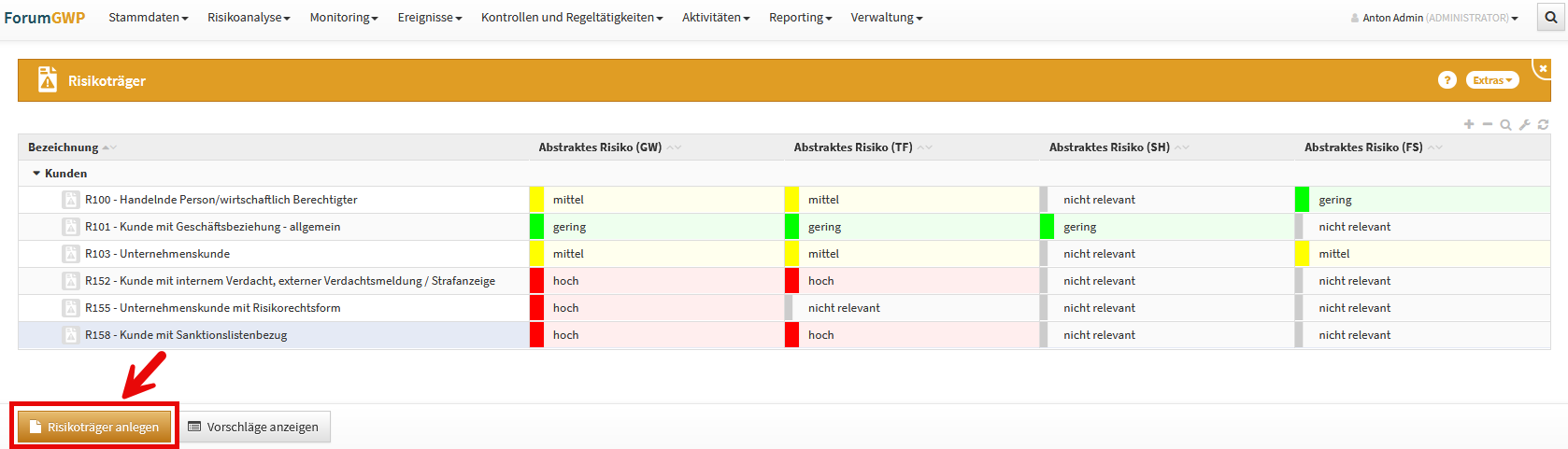The width and height of the screenshot is (1568, 449).
Task: Click the Risikoträger anlegen button
Action: tap(94, 427)
